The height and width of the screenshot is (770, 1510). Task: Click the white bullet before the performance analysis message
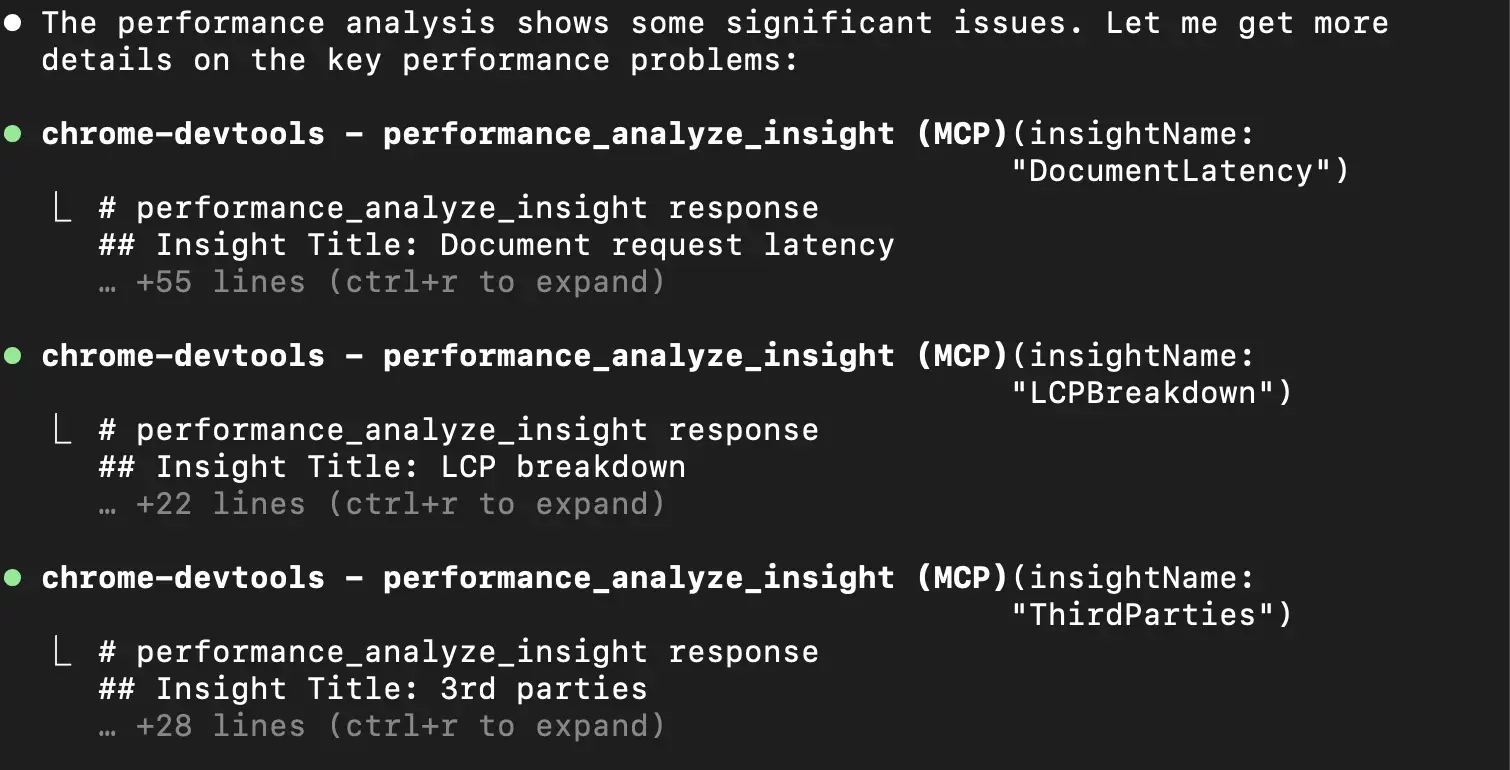pyautogui.click(x=13, y=22)
